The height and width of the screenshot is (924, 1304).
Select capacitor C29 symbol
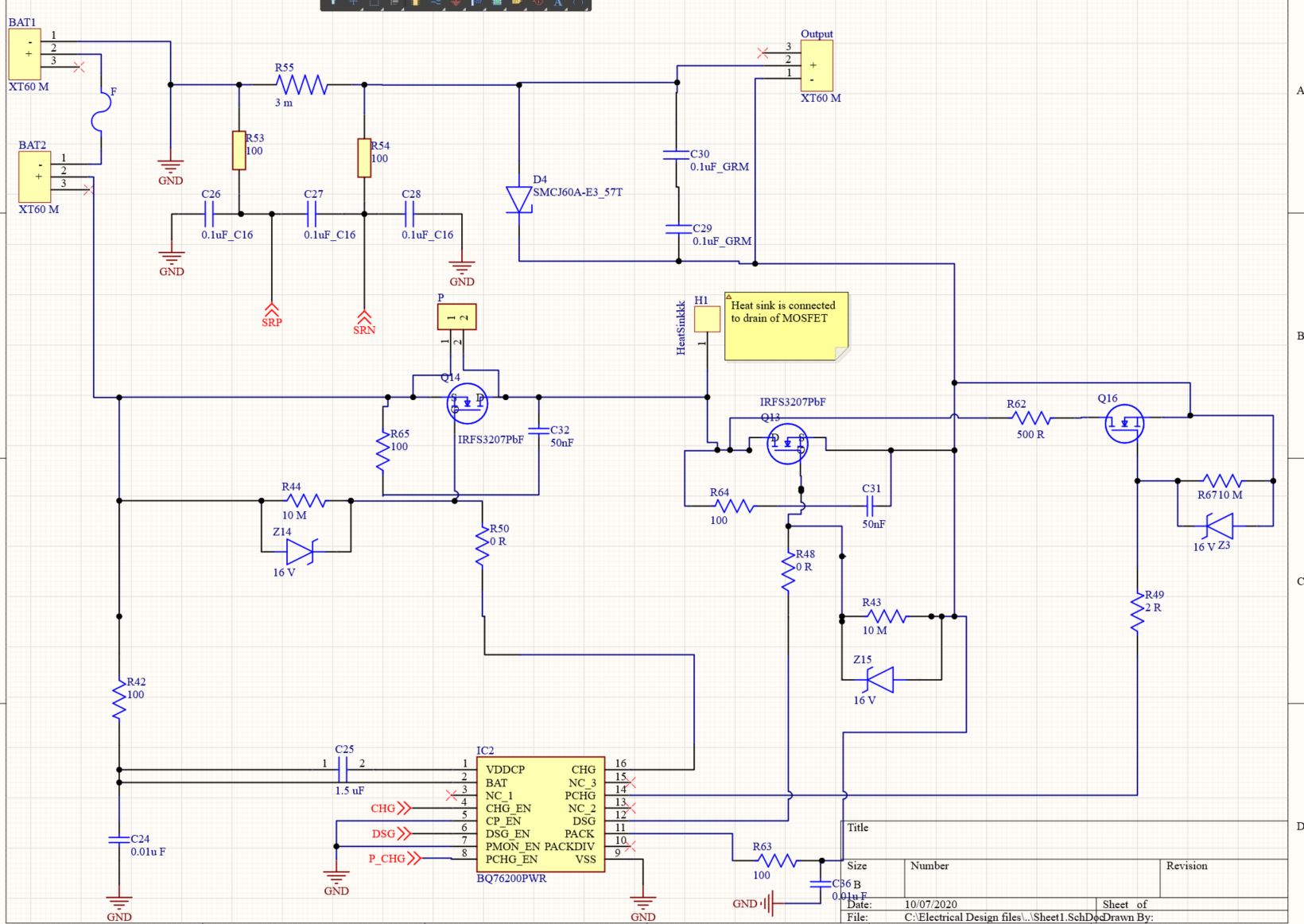(678, 228)
